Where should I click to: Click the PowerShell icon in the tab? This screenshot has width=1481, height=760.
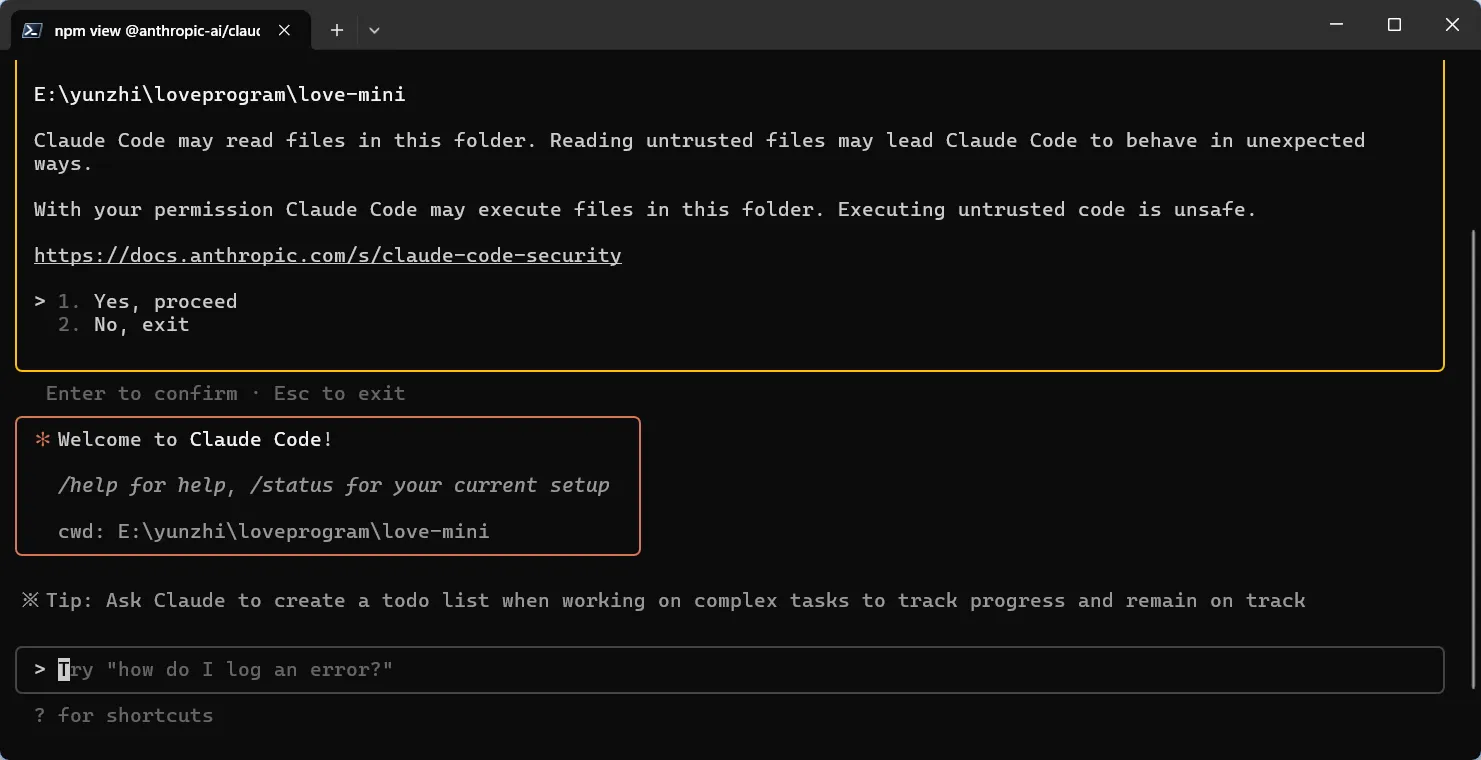tap(32, 30)
